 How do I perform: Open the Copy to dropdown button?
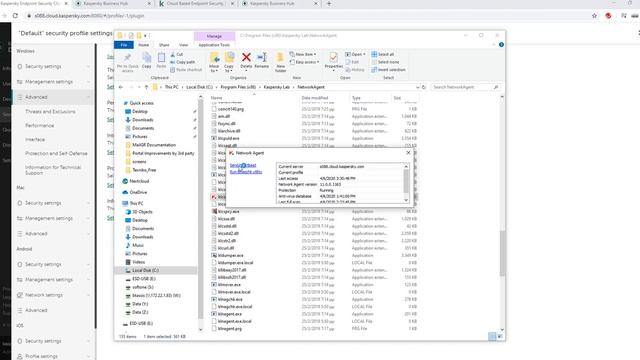(229, 62)
